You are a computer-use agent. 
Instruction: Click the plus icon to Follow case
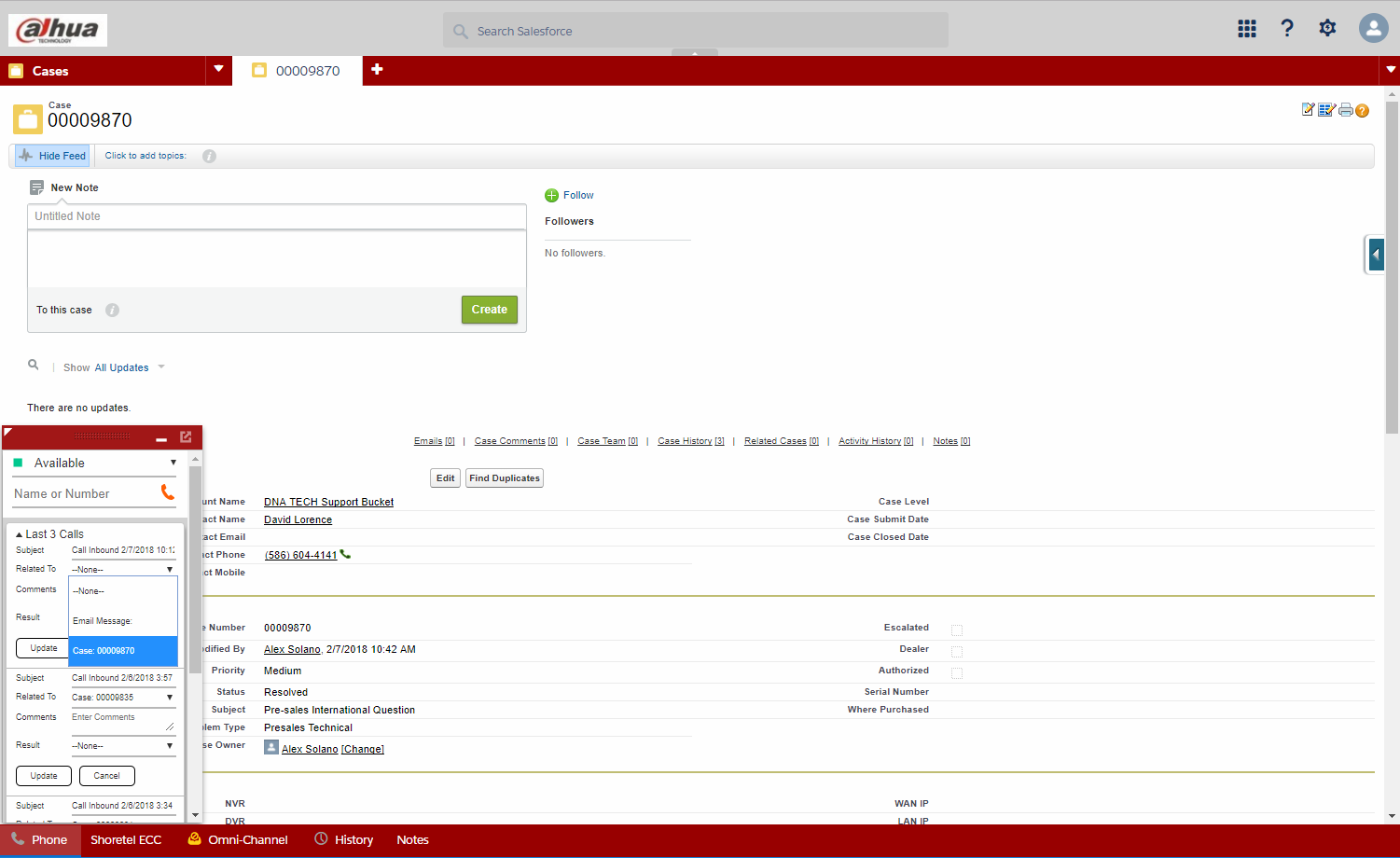coord(551,195)
